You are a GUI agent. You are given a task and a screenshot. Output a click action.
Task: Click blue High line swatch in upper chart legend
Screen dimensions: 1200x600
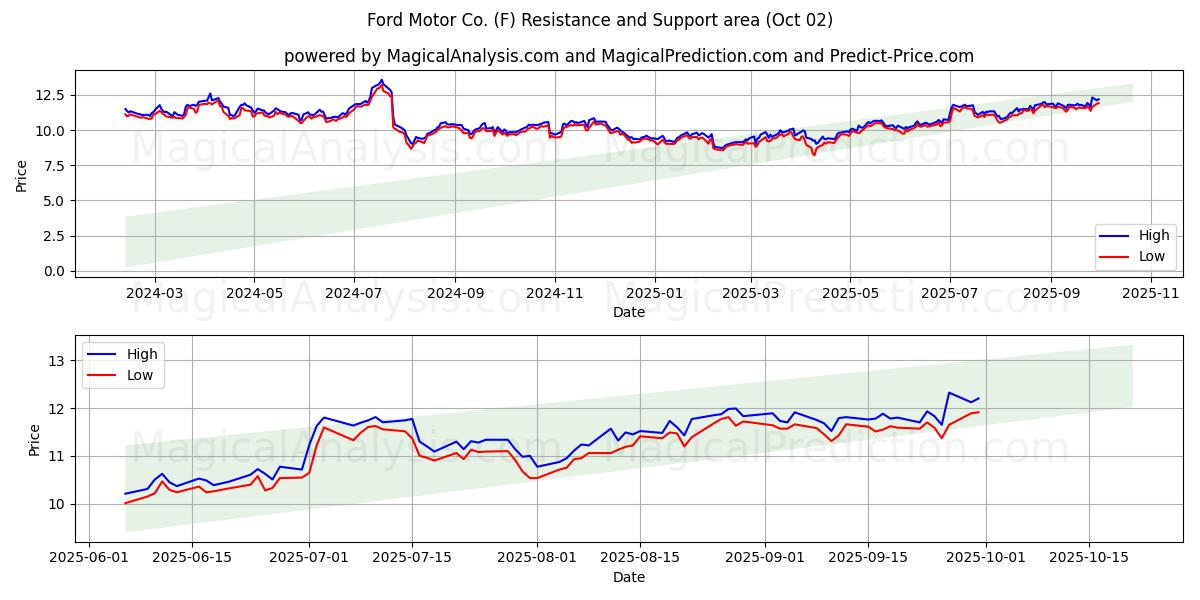(1115, 236)
